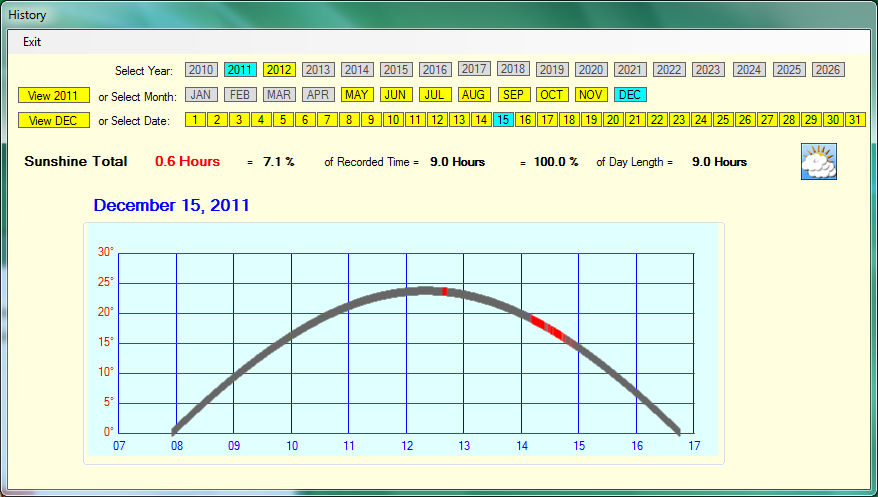878x497 pixels.
Task: Click the 100.0 % day length value
Action: 556,162
